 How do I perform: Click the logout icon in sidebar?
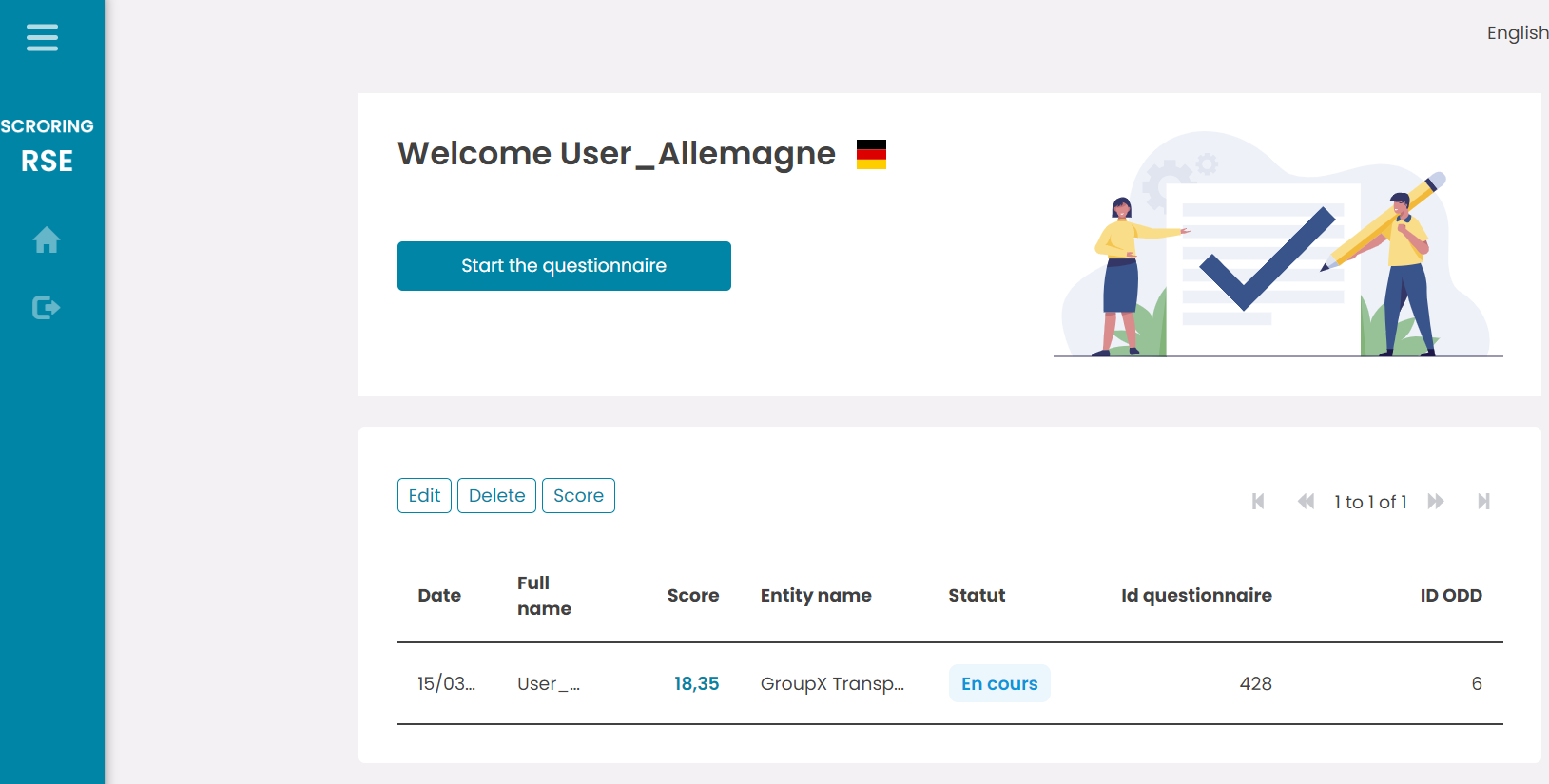pos(46,308)
